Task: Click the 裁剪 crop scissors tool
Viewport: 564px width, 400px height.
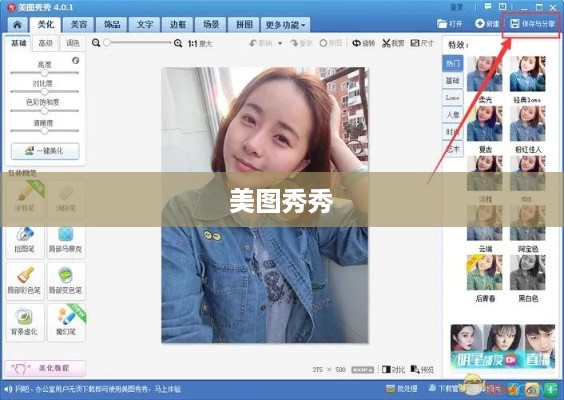Action: point(393,43)
